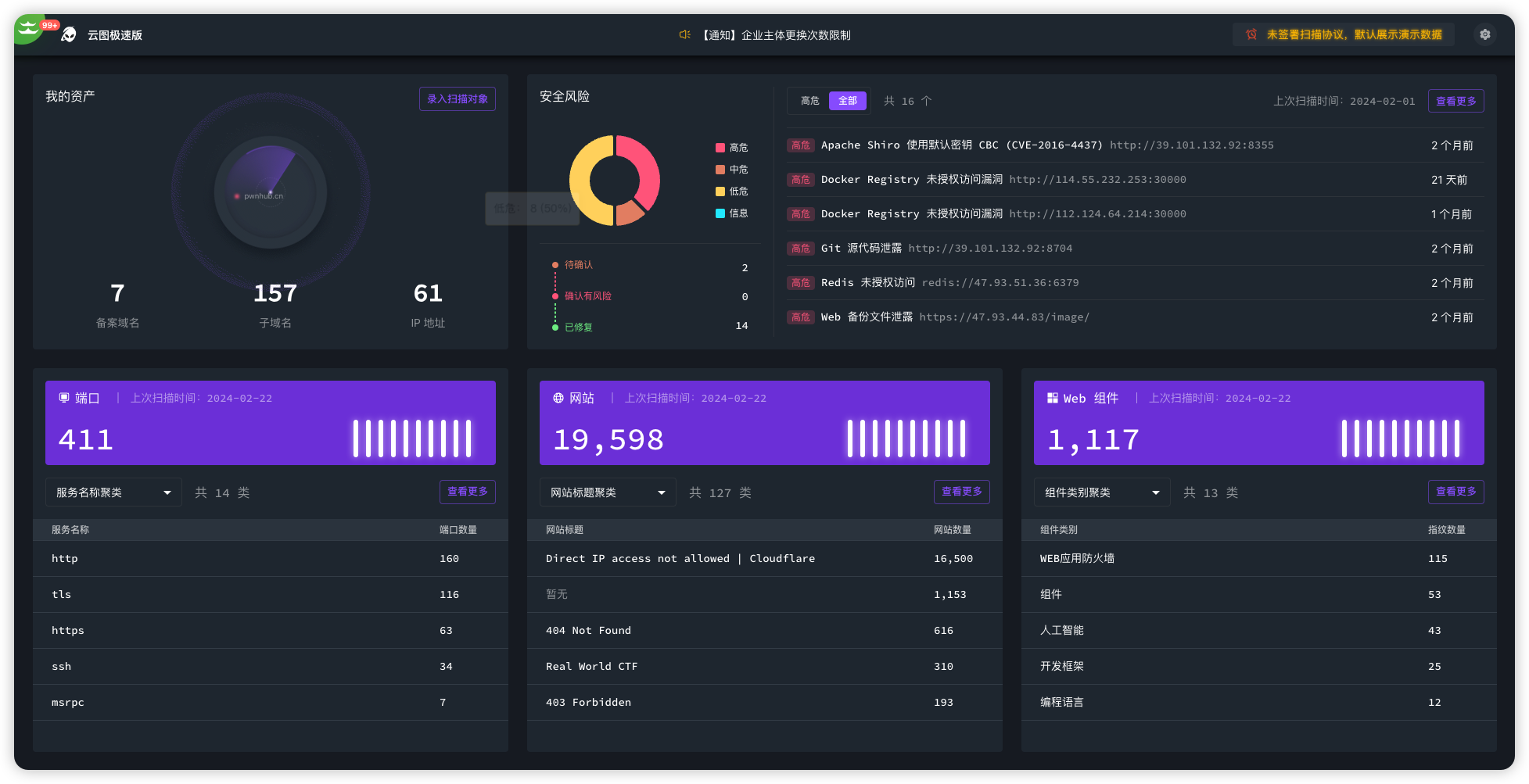
Task: Select the 全部 risk filter
Action: (x=848, y=101)
